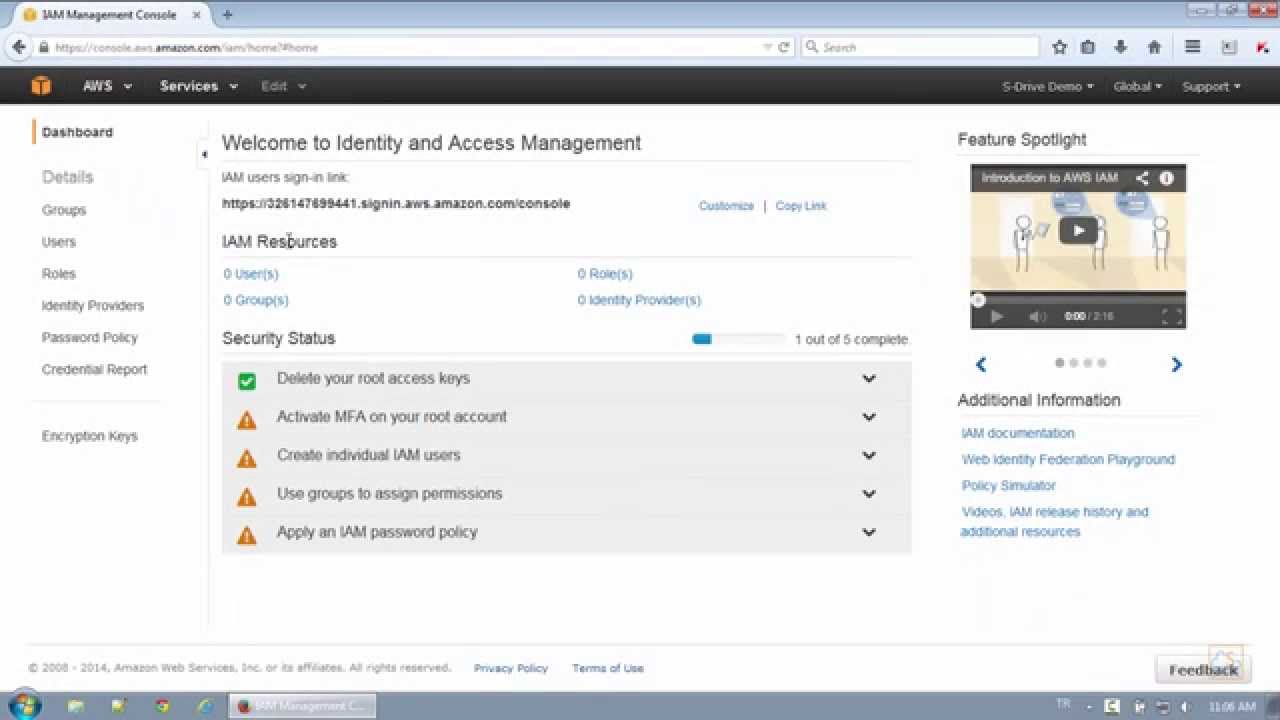
Task: Open the Global region dropdown
Action: point(1138,86)
